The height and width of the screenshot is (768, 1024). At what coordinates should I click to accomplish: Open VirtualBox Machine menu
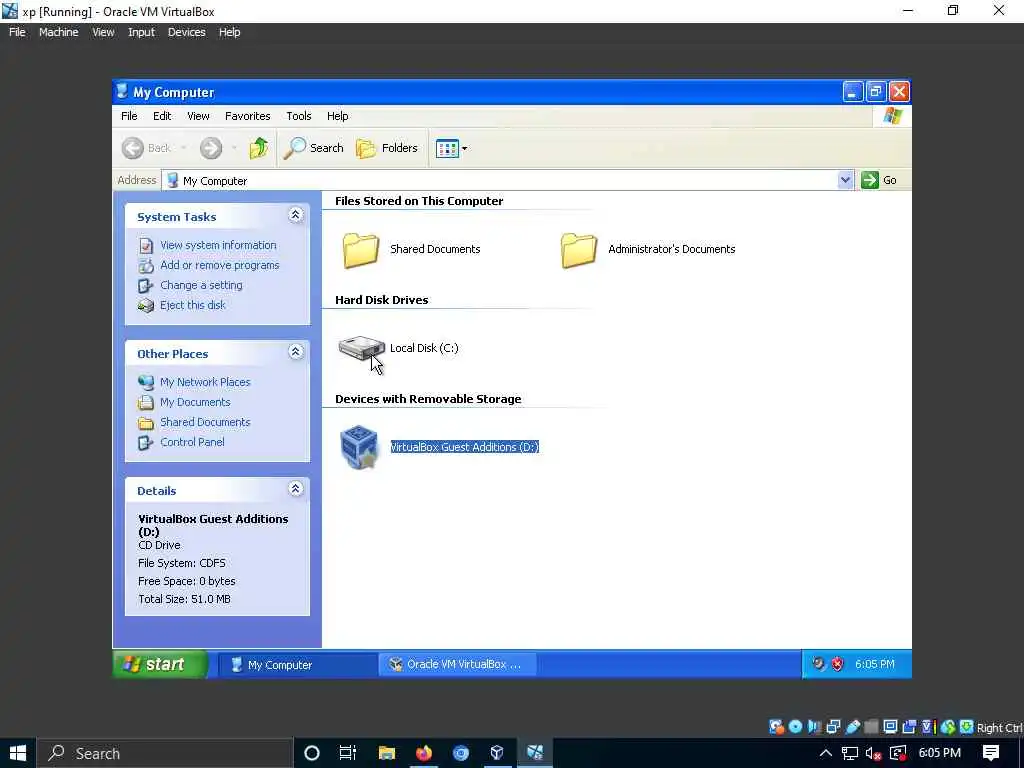58,32
